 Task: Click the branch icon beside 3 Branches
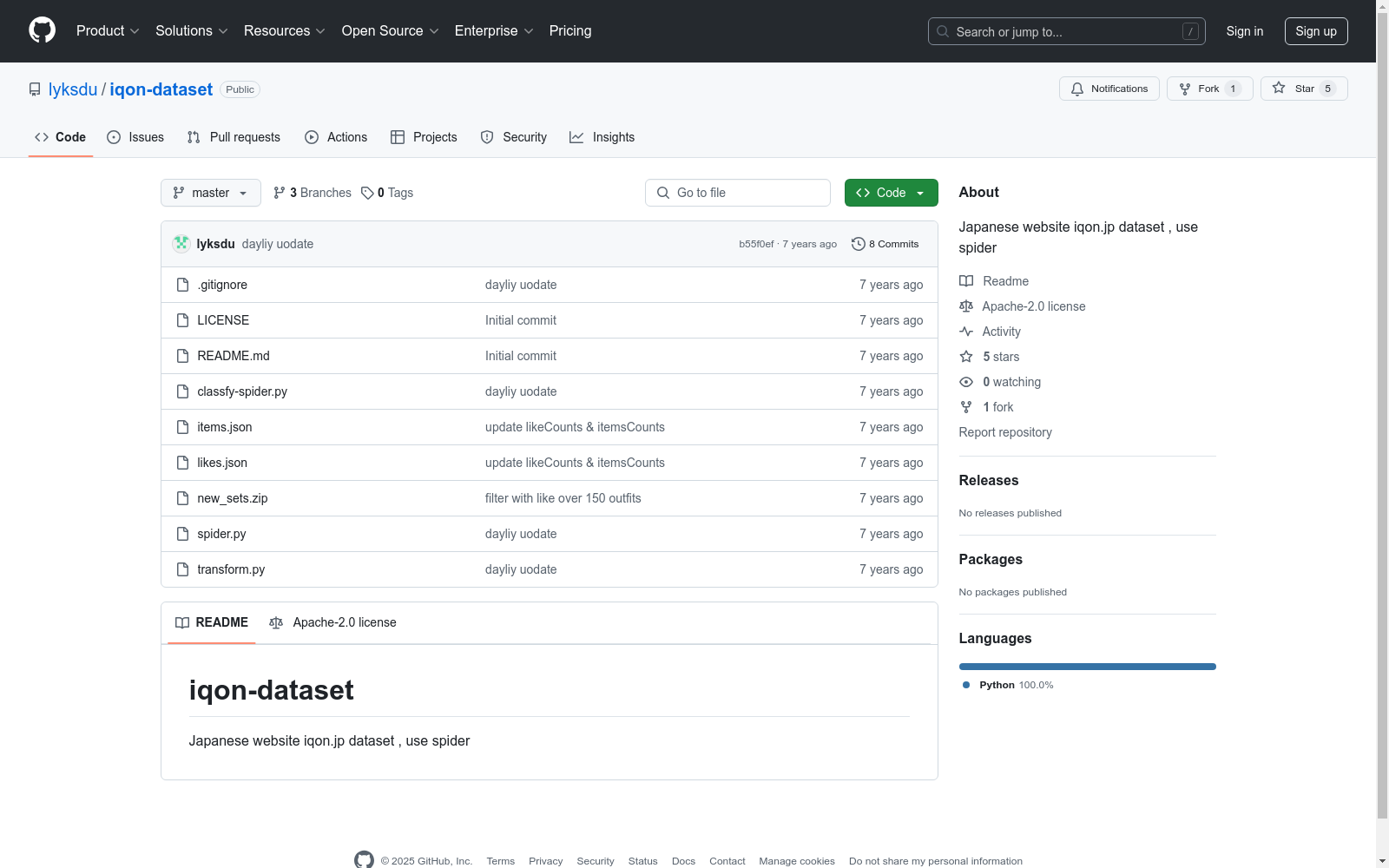[x=280, y=193]
